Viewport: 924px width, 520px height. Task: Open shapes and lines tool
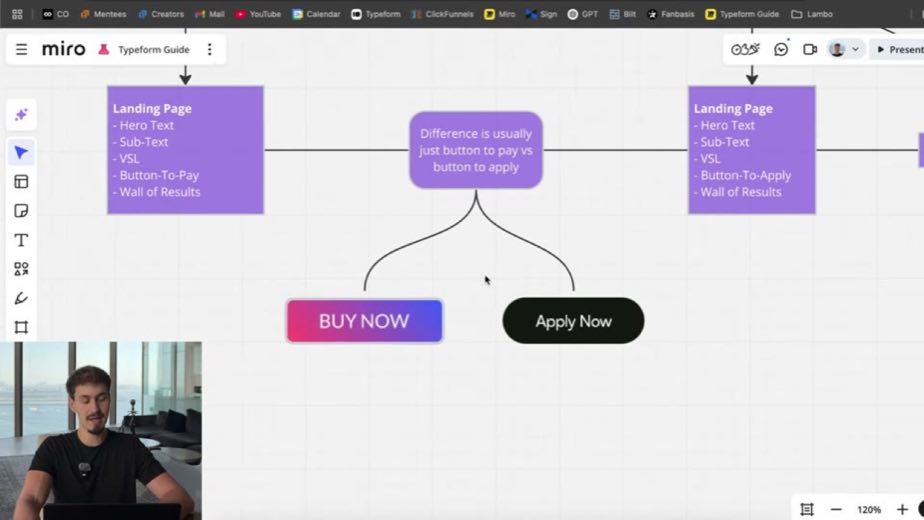21,269
